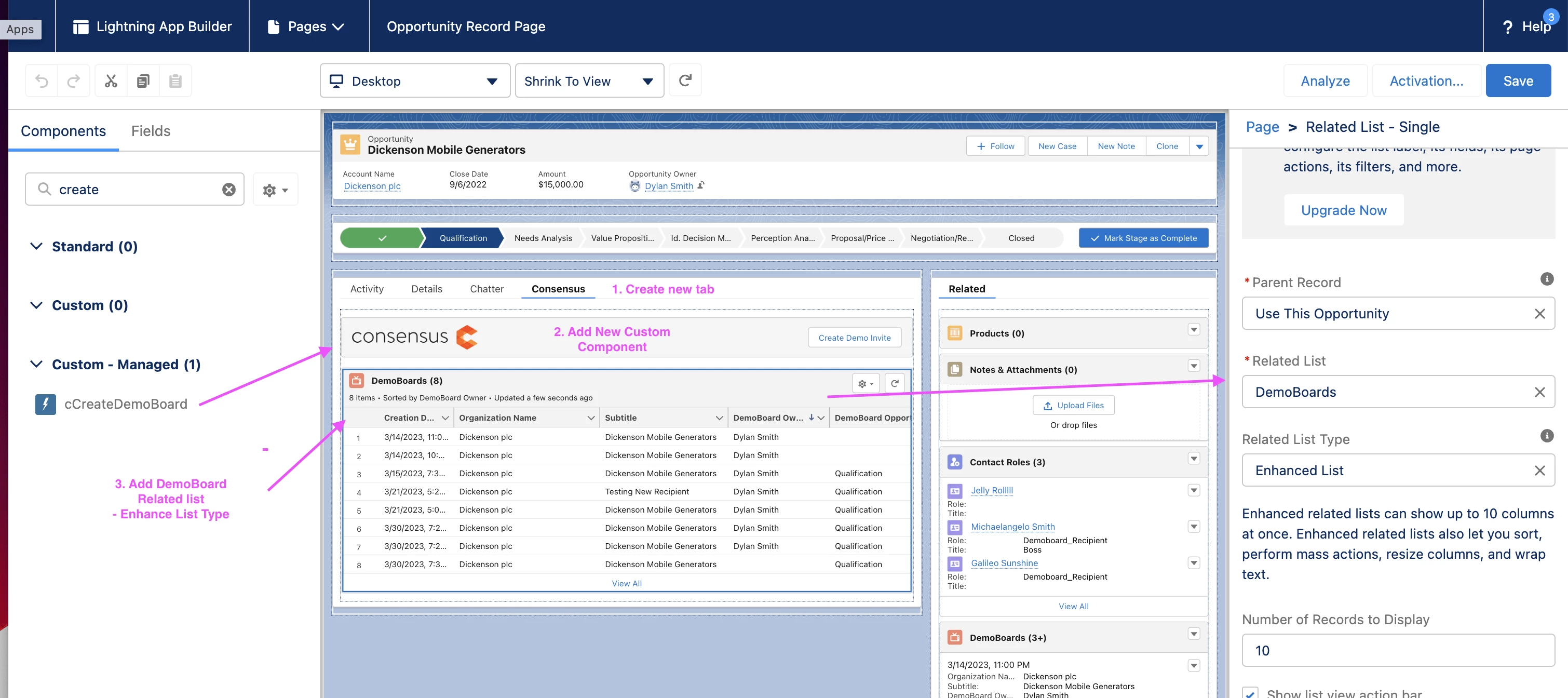Click the Lightning App Builder icon
Image resolution: width=1568 pixels, height=698 pixels.
(x=81, y=27)
